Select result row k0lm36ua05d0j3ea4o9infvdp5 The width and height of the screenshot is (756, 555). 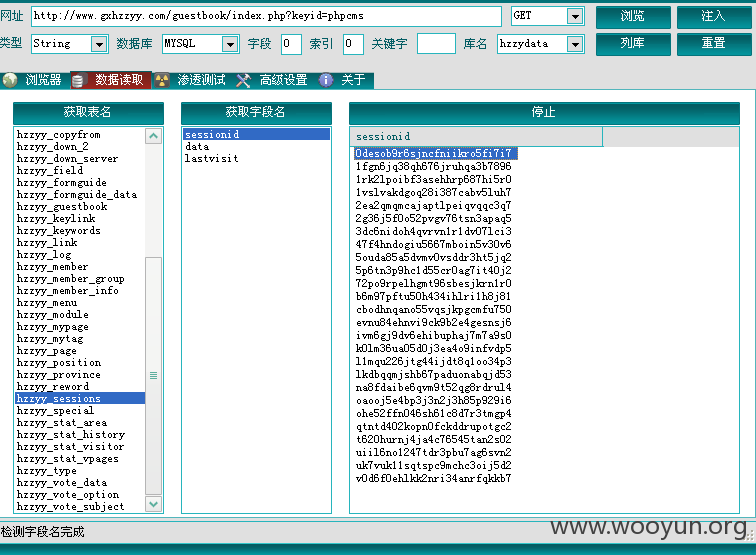(x=433, y=349)
